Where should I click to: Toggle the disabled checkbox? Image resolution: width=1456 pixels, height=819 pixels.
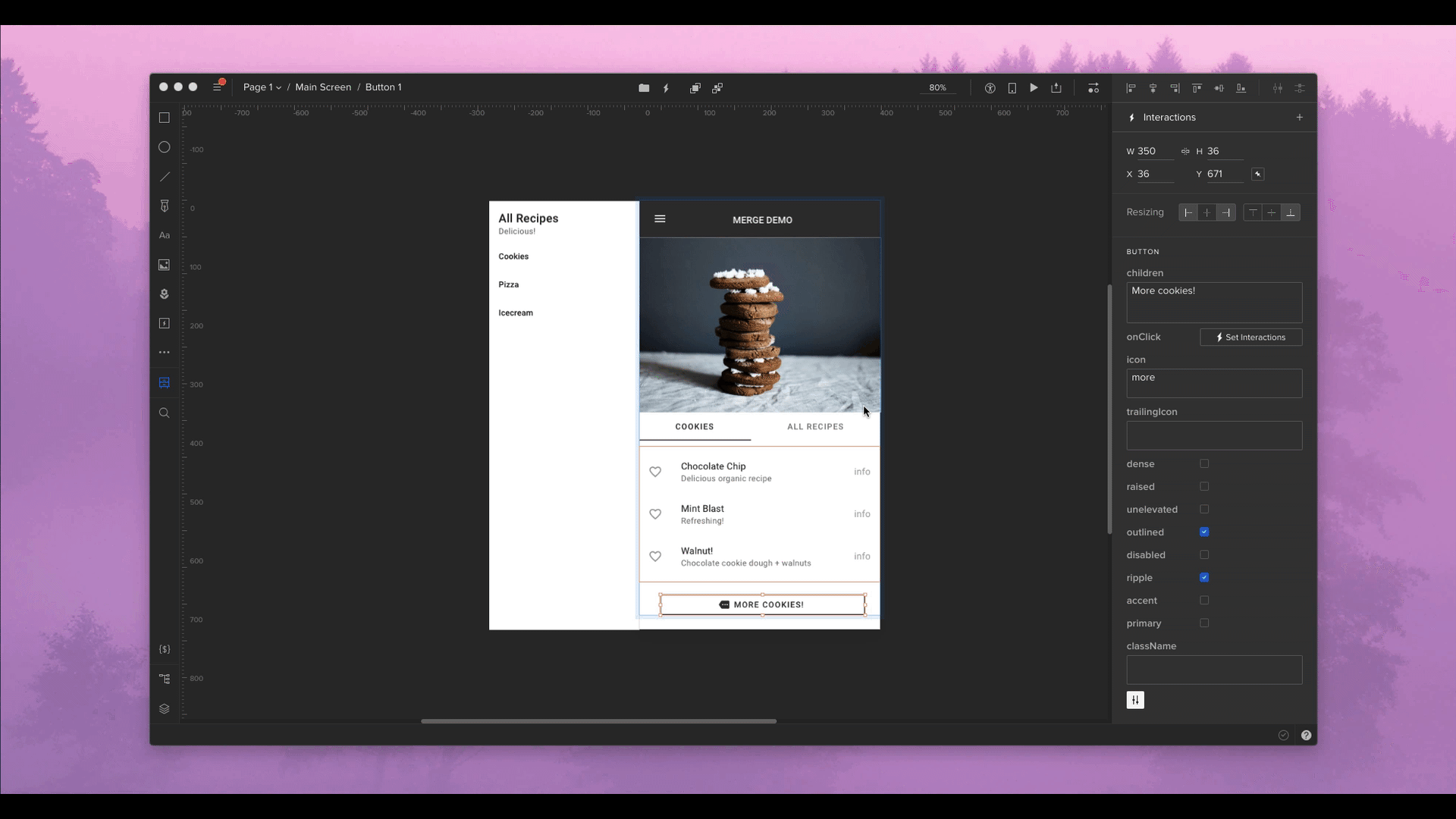pyautogui.click(x=1204, y=554)
